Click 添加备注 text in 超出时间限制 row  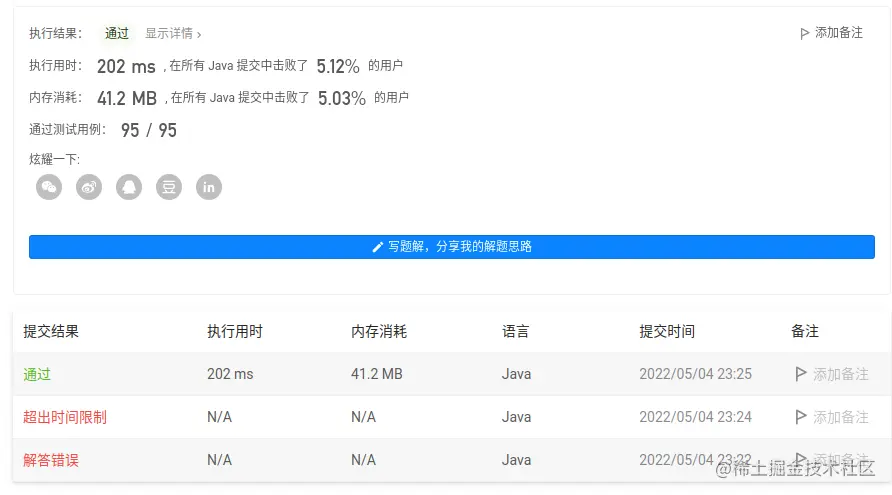841,417
